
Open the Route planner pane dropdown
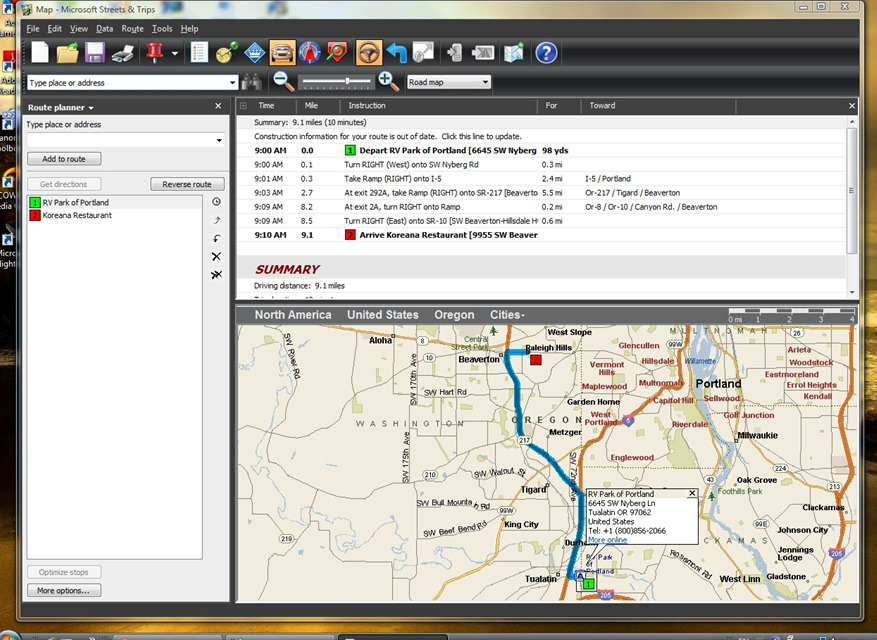61,107
